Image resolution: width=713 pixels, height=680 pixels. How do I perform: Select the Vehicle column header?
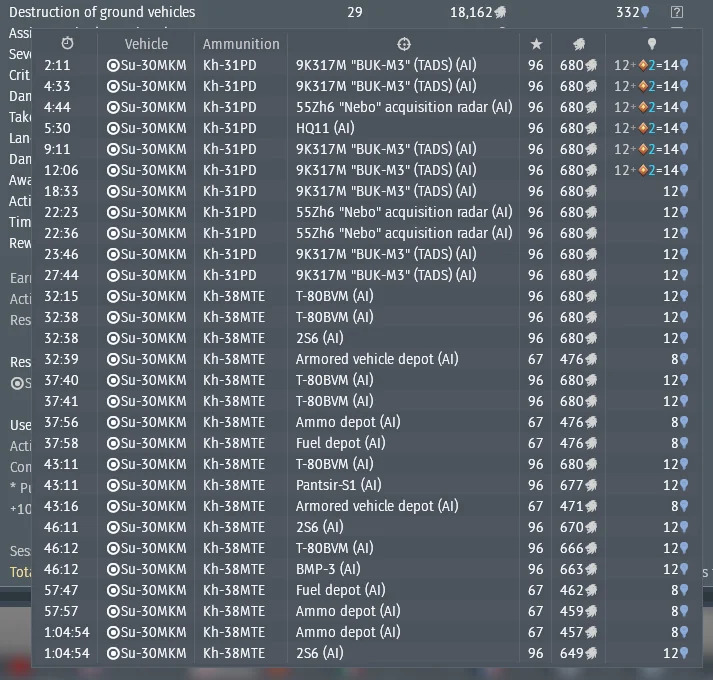(x=146, y=44)
